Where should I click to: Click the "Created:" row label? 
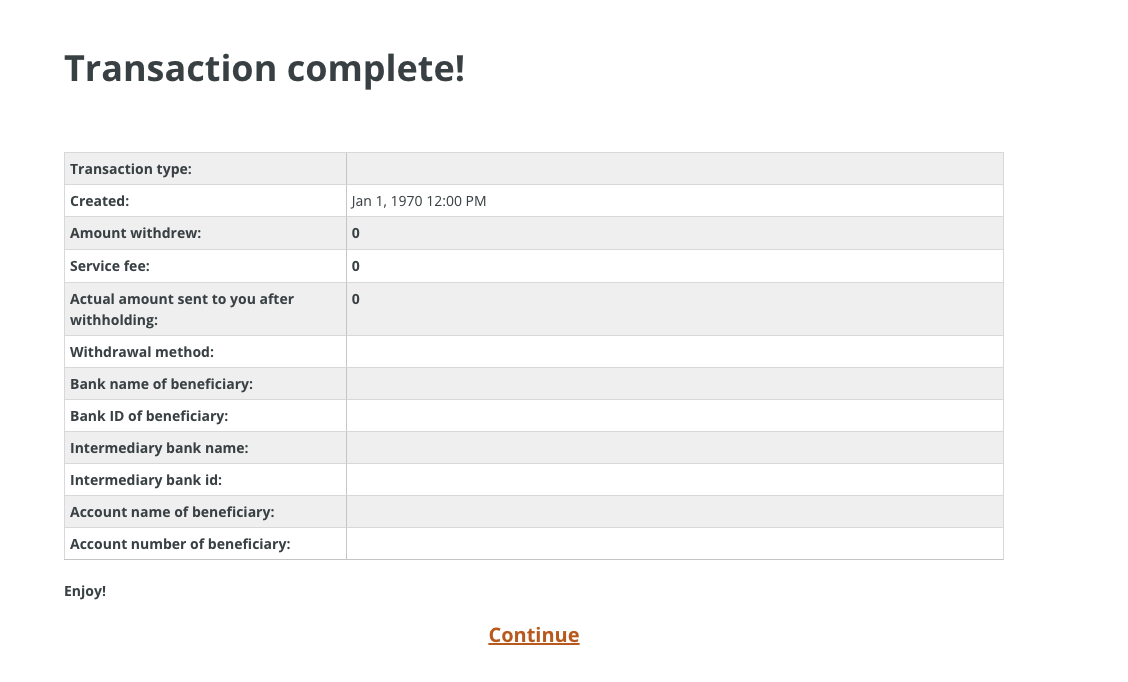(100, 201)
